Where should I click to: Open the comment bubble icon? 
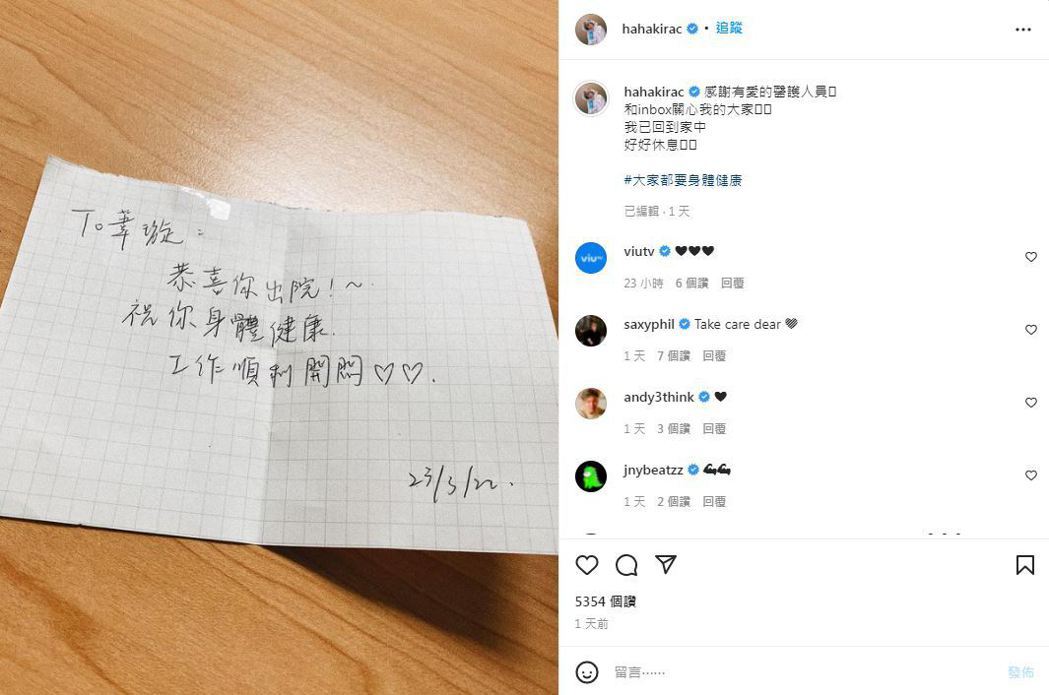pos(626,565)
